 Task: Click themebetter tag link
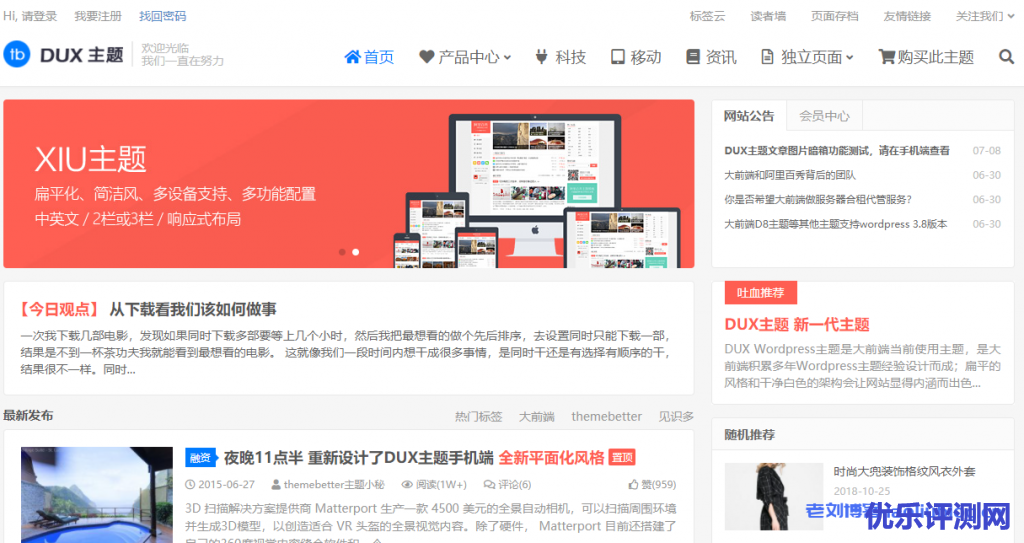click(607, 416)
